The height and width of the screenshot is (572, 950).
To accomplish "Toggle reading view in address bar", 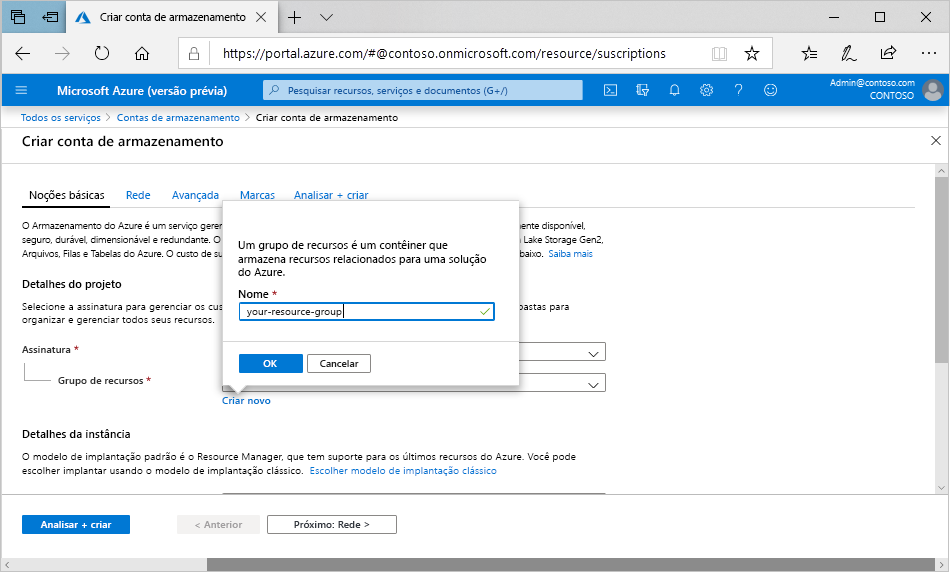I will (x=719, y=54).
